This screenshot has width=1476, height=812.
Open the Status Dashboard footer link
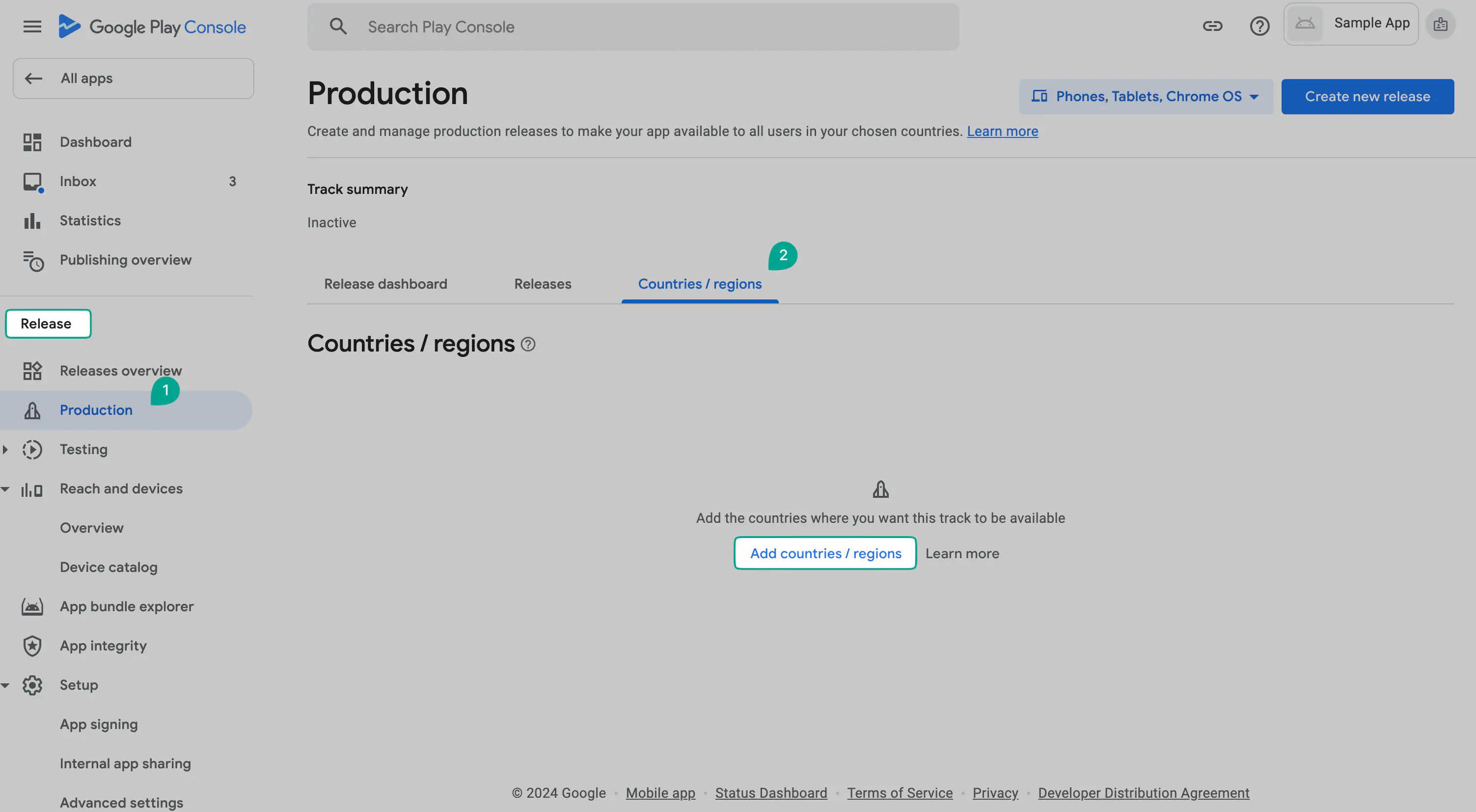coord(771,793)
